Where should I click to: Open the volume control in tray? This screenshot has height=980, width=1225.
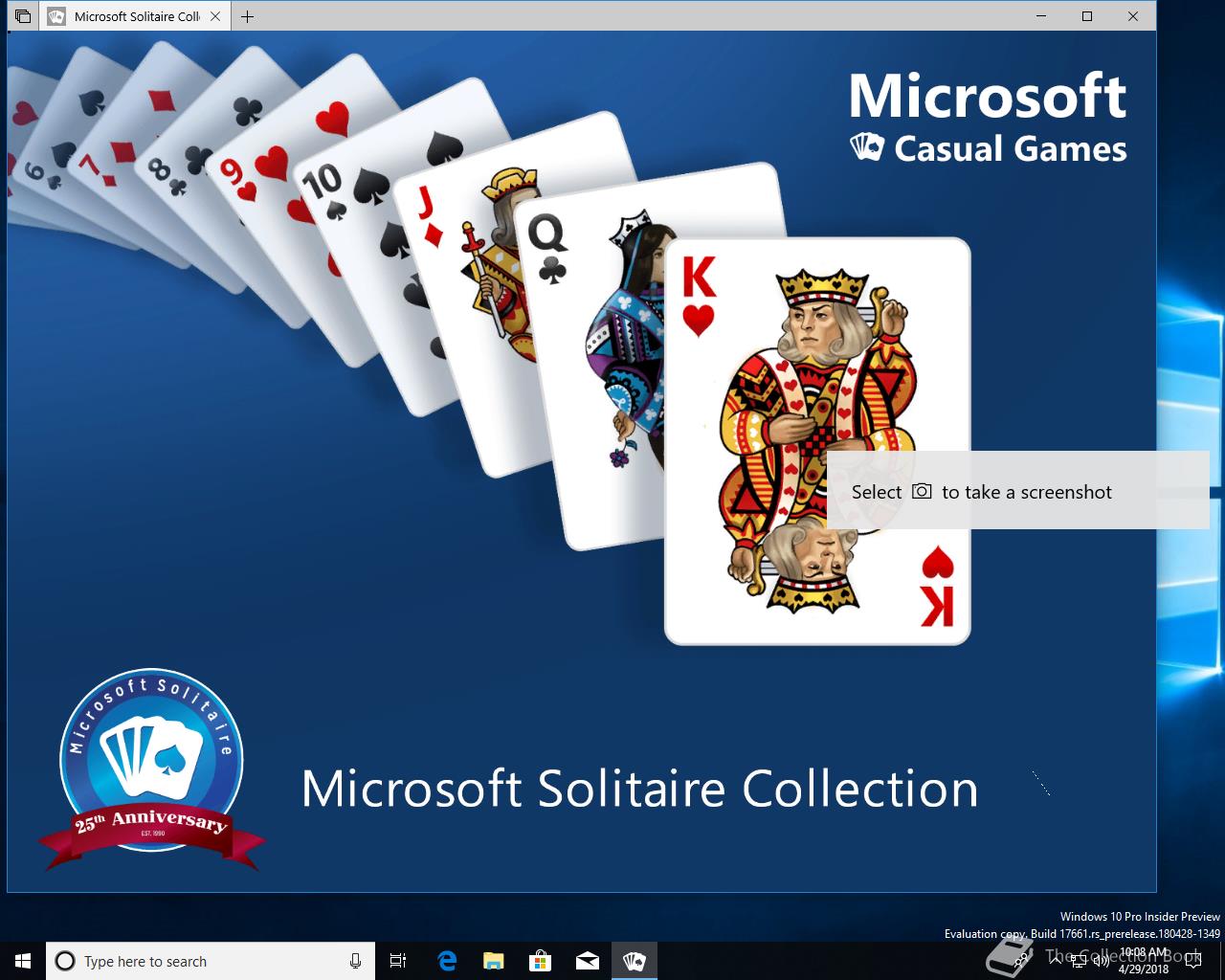tap(1102, 961)
